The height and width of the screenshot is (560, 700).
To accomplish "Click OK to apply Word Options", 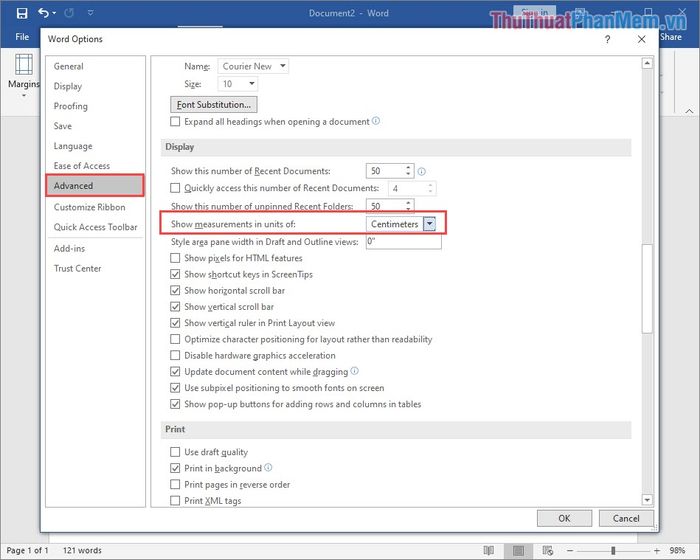I will pos(564,518).
